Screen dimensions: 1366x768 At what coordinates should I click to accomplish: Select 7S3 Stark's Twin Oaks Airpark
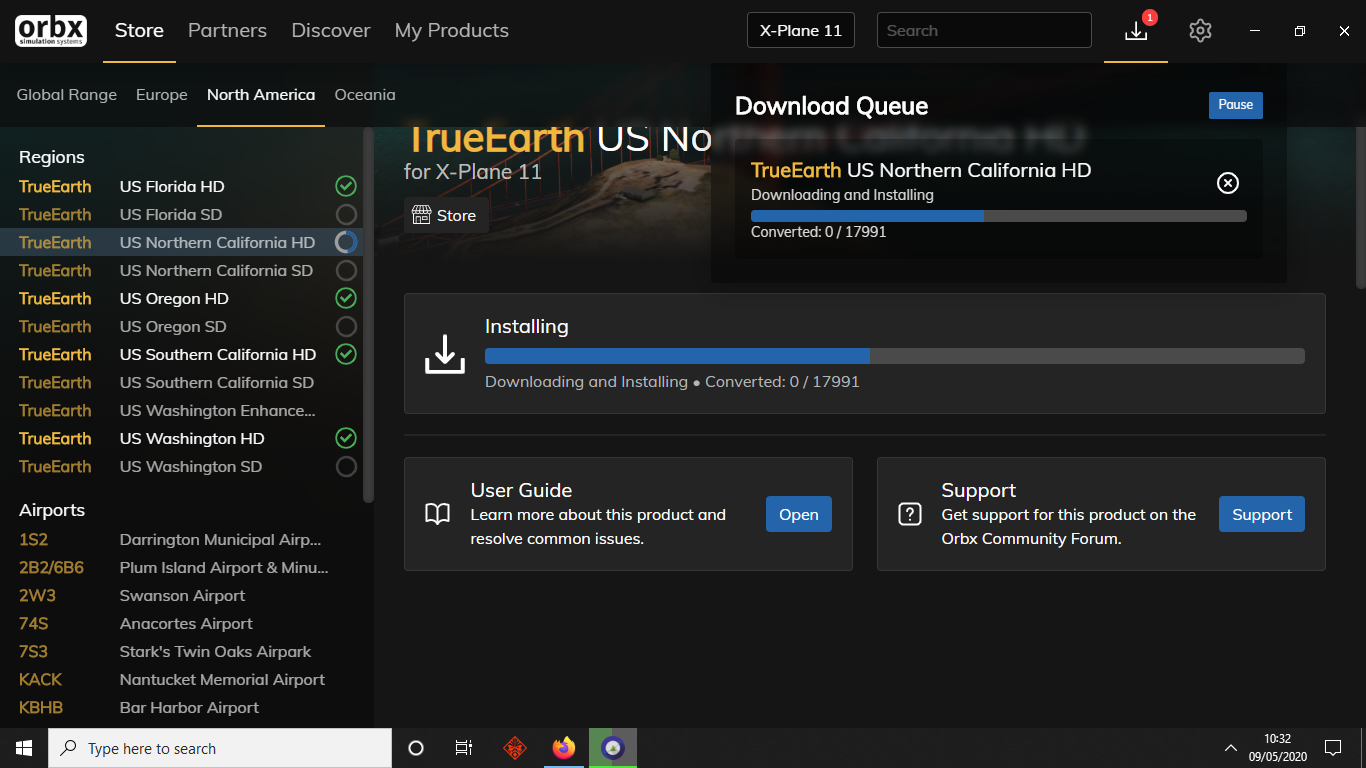tap(180, 651)
